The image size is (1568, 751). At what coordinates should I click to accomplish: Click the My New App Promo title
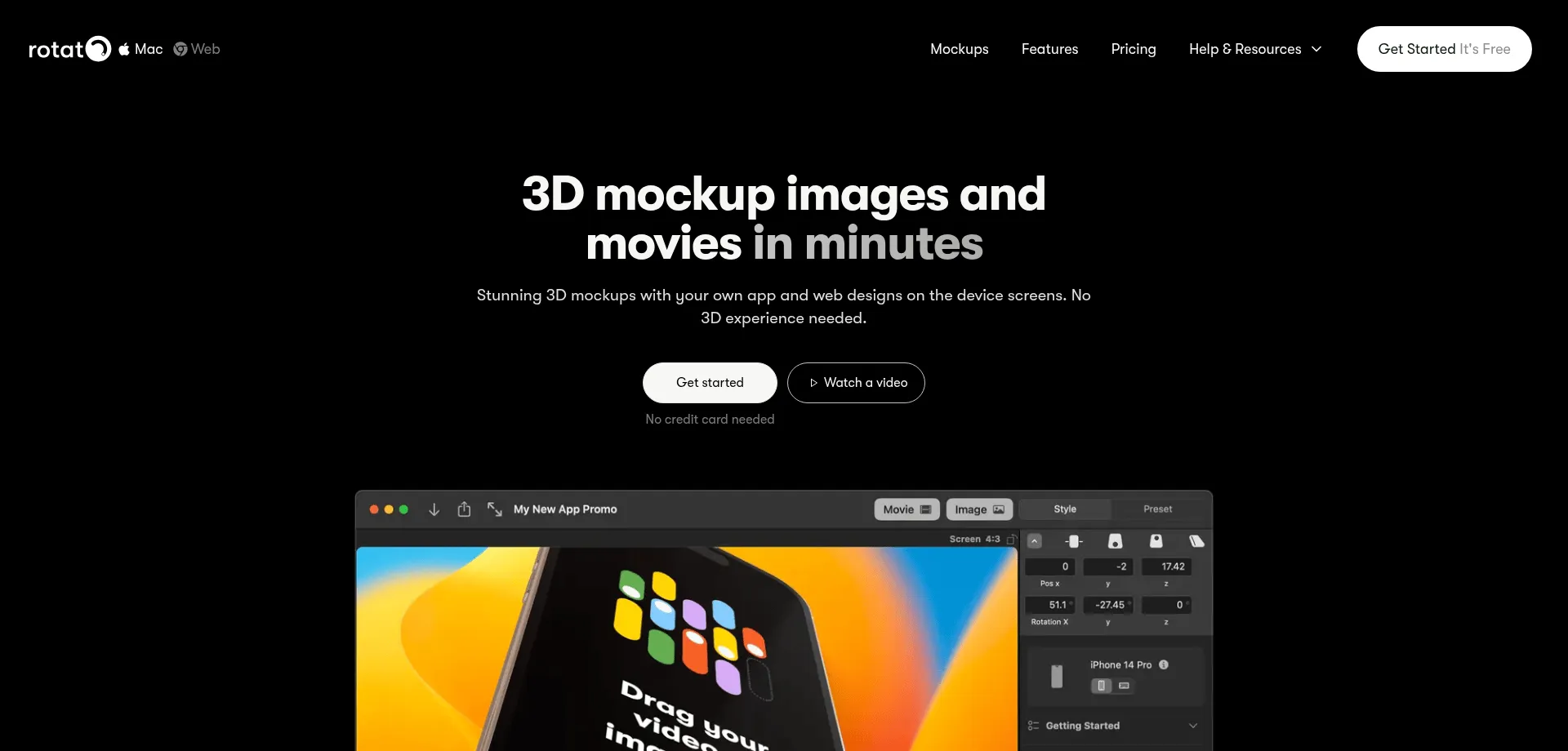[x=565, y=509]
